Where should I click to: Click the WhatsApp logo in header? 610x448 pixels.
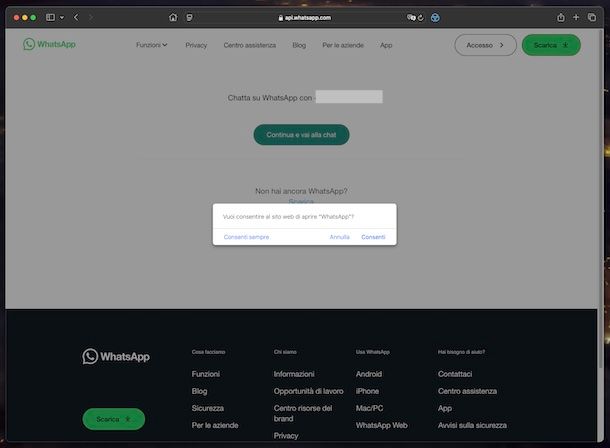pos(49,44)
